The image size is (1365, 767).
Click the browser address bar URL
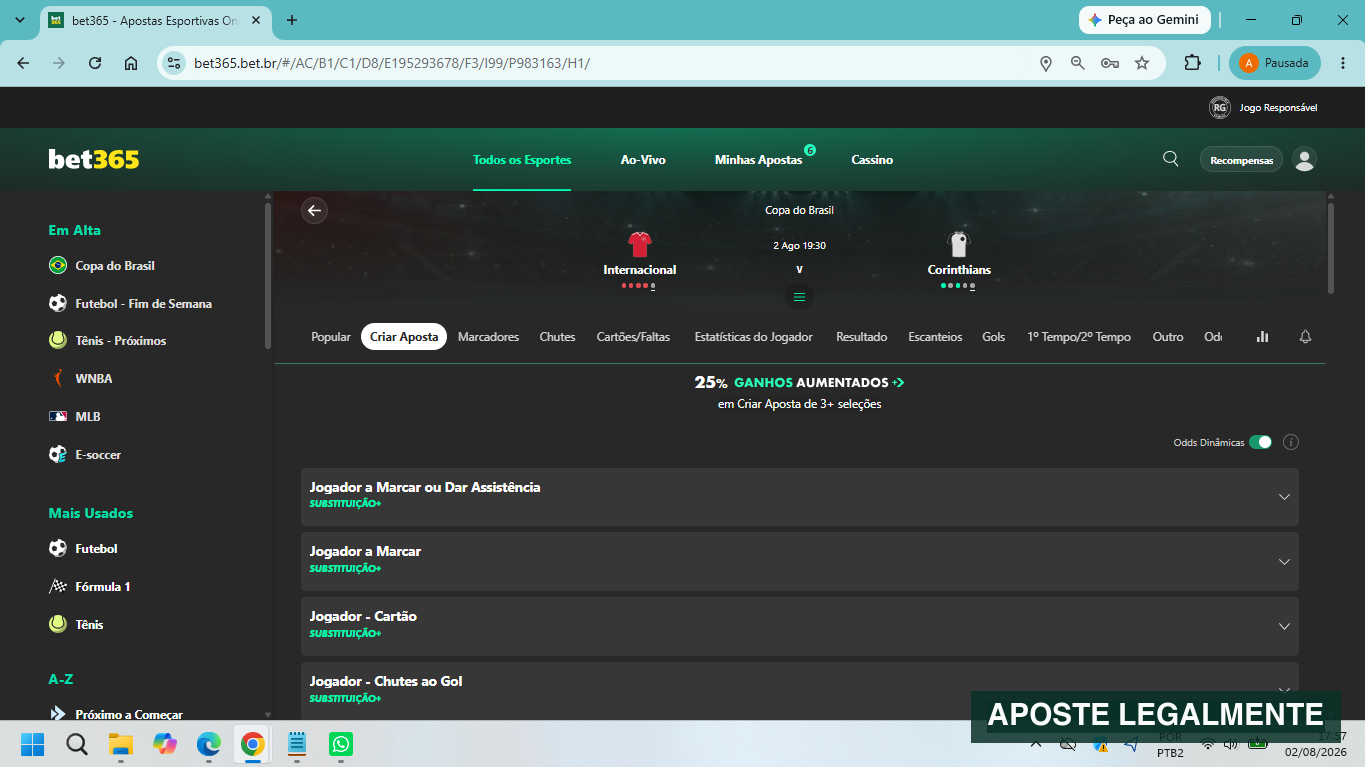coord(392,63)
